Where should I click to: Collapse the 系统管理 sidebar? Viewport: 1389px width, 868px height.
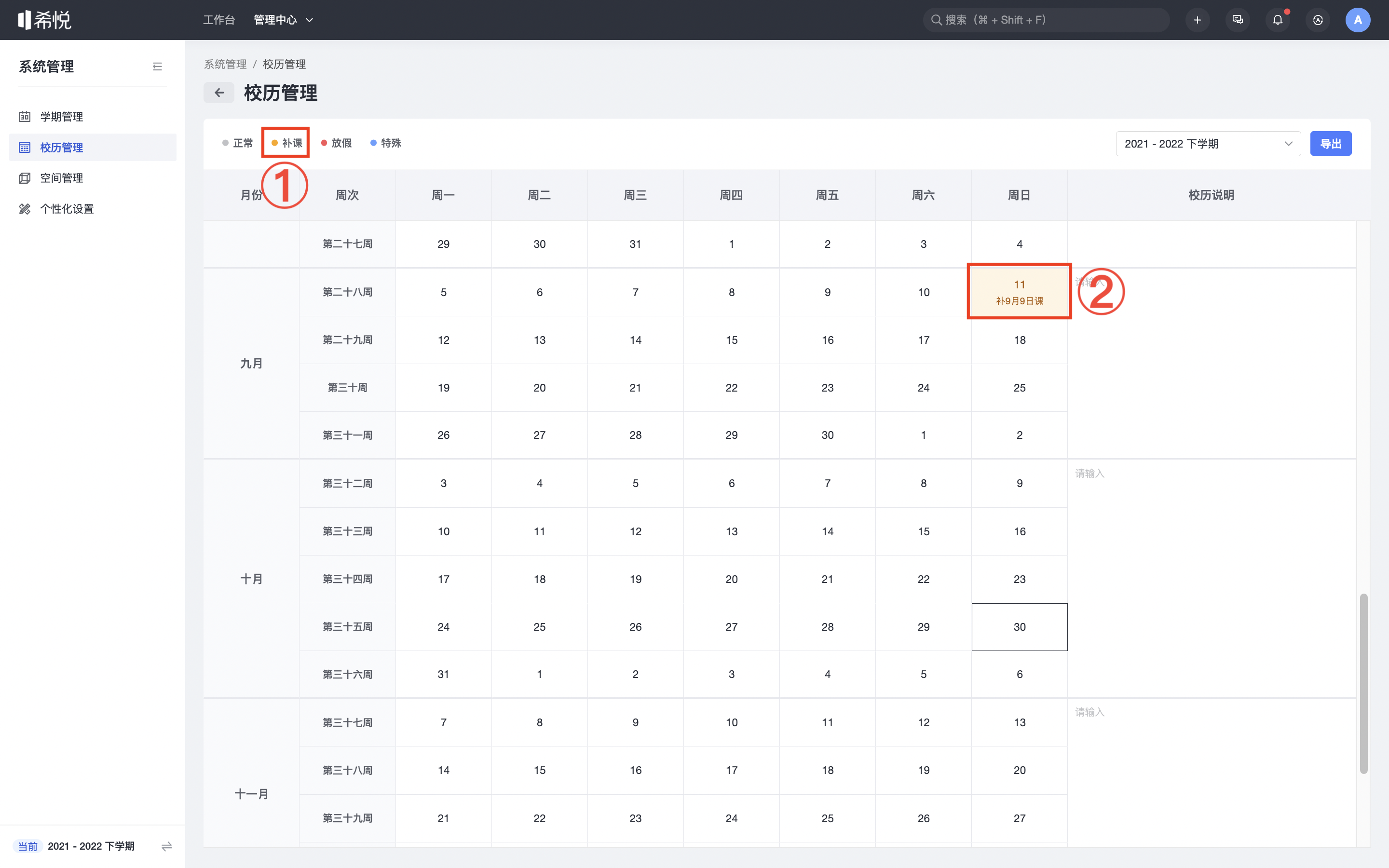point(157,67)
